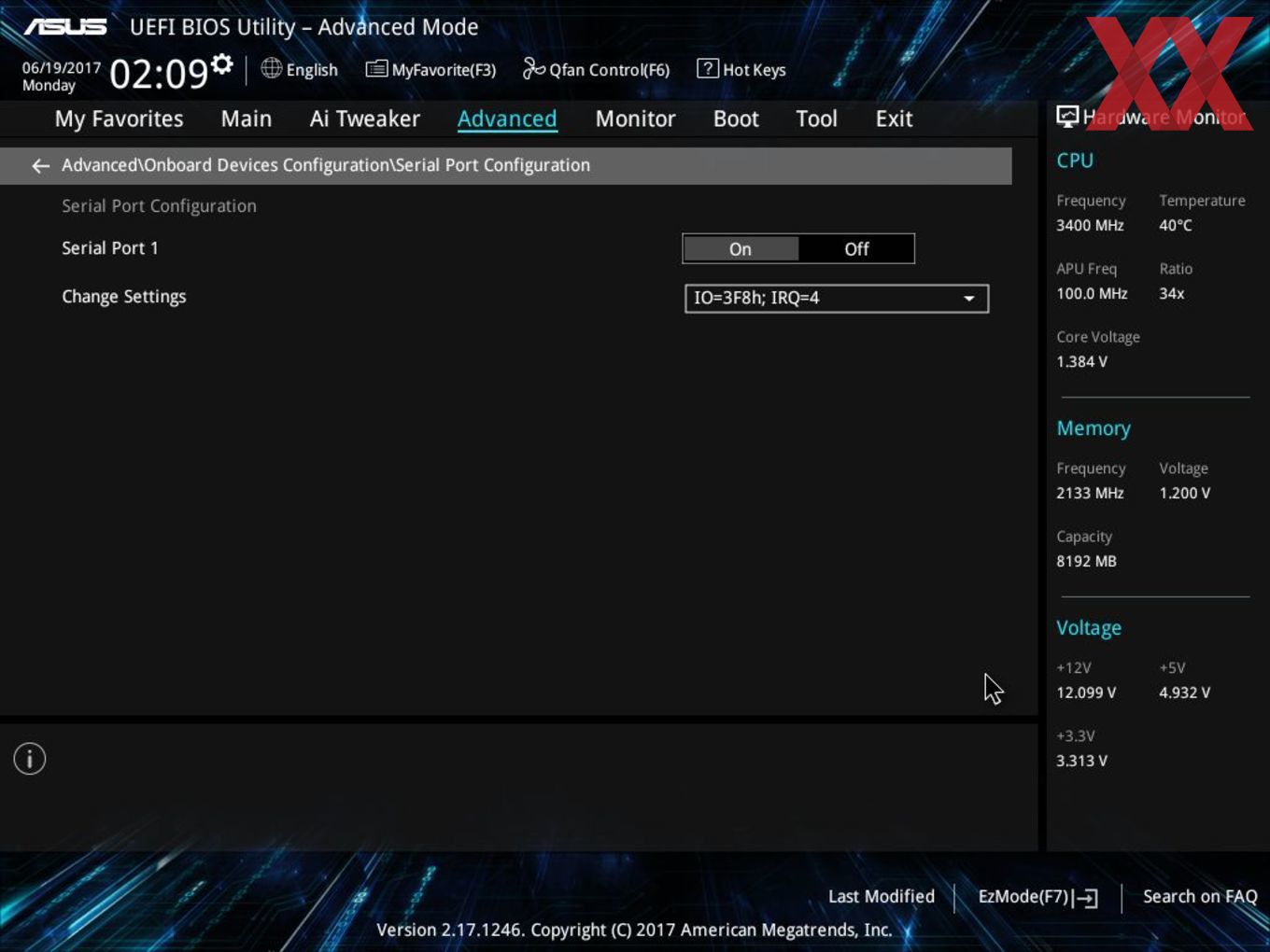
Task: Switch to the Tool tab
Action: click(816, 119)
